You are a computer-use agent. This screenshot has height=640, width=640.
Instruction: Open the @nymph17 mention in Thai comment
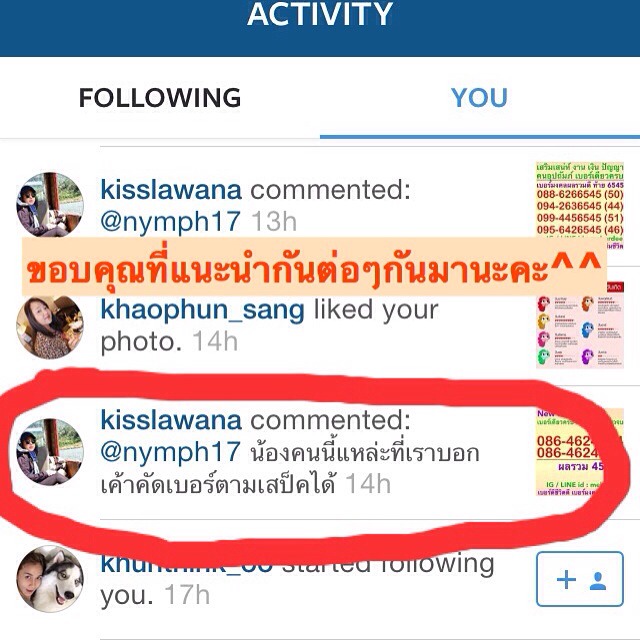170,452
